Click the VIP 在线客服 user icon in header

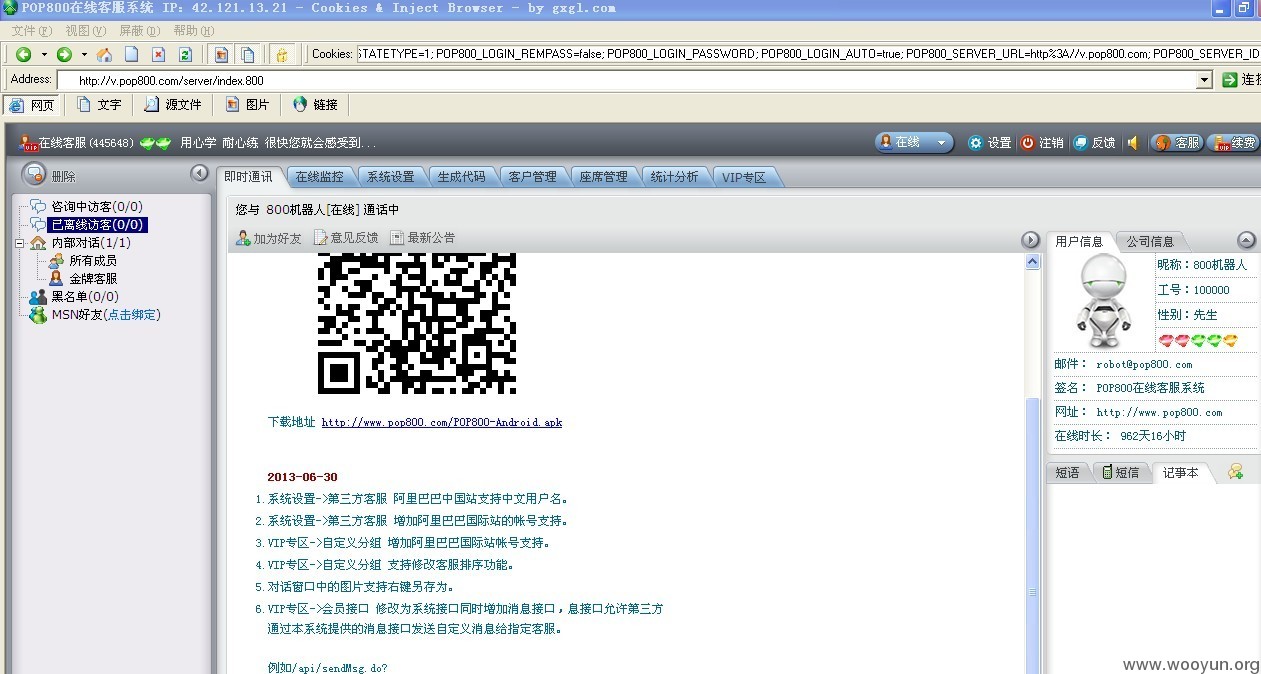[x=27, y=143]
